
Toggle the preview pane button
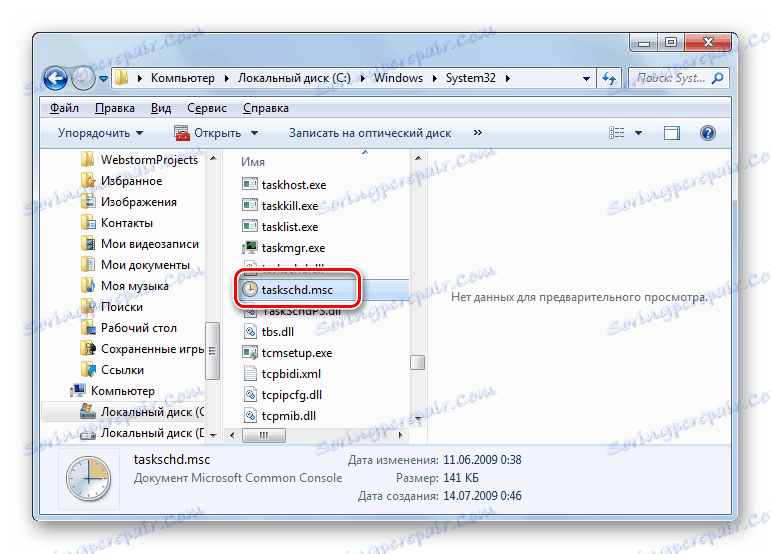[672, 133]
